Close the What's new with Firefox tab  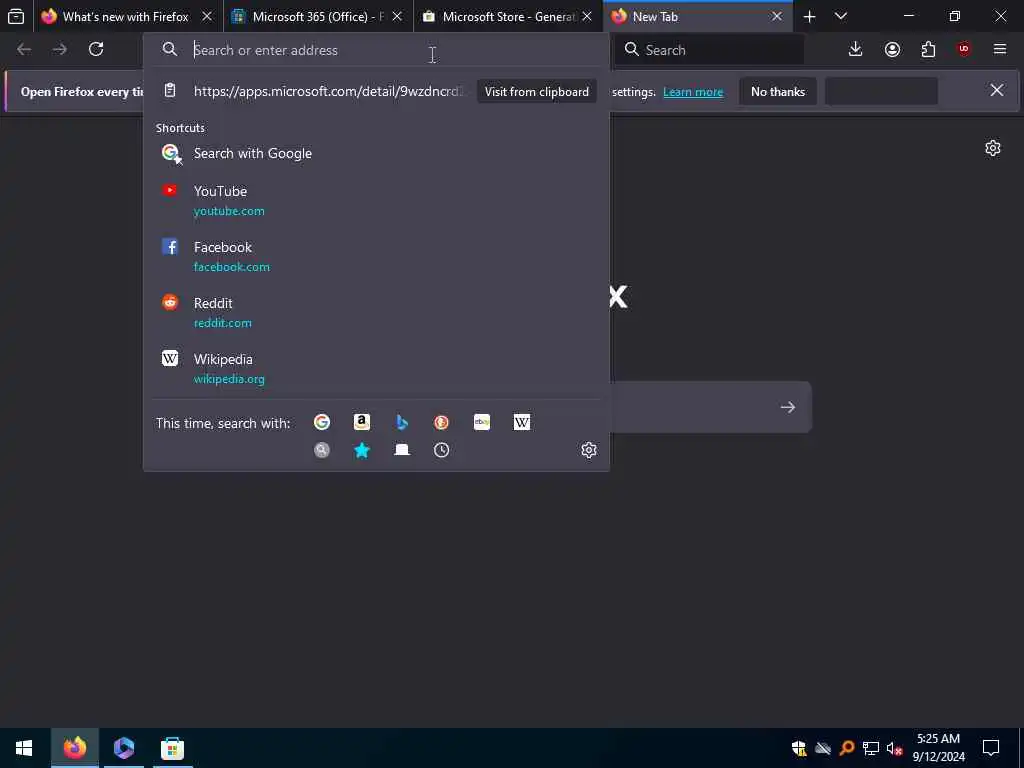click(x=207, y=16)
